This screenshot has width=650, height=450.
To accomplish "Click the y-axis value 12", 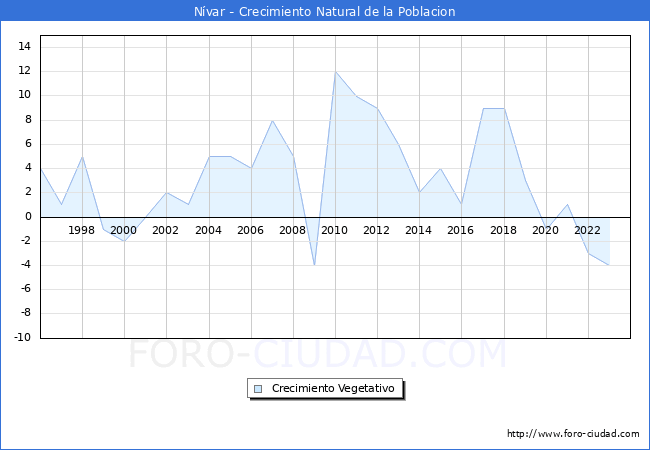I will click(24, 70).
